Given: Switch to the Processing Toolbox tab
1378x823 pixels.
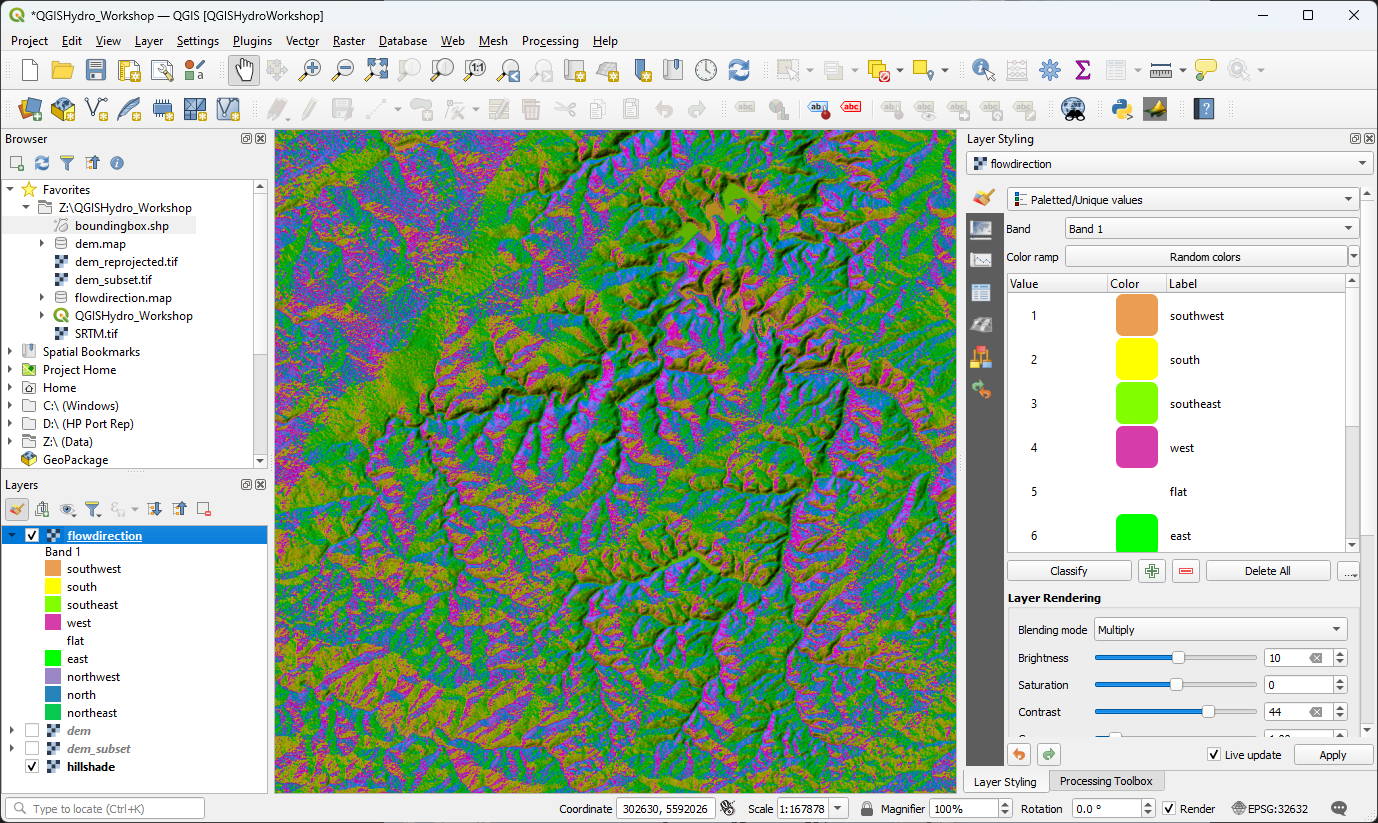Looking at the screenshot, I should coord(1106,781).
